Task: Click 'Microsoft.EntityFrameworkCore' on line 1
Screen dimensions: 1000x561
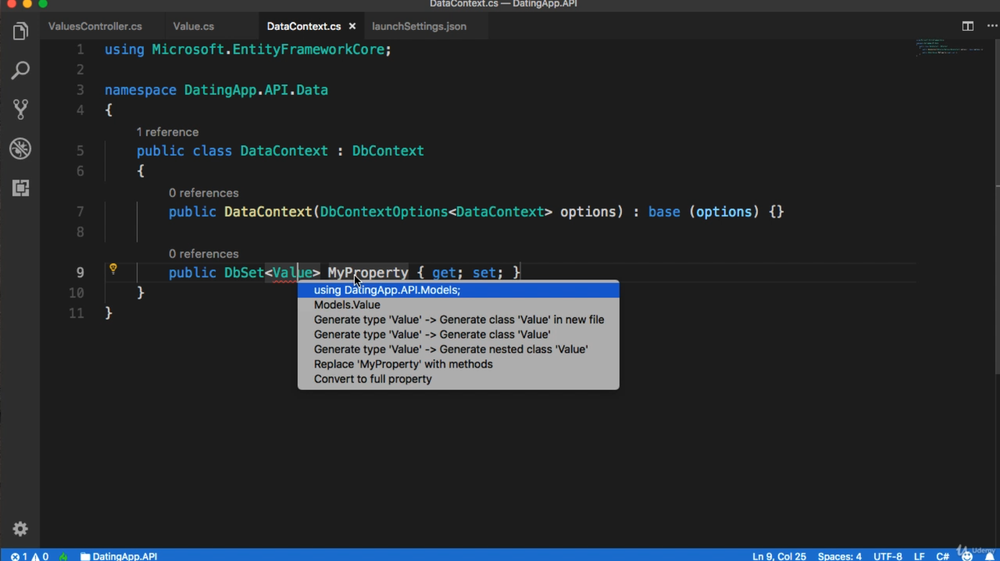Action: [268, 50]
